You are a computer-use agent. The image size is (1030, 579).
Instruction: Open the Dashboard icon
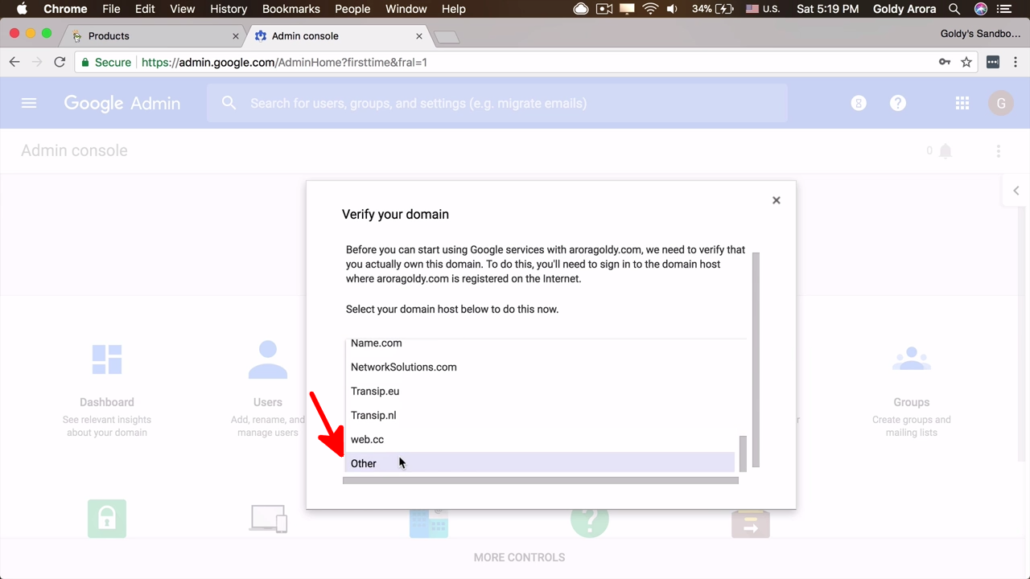click(x=106, y=359)
